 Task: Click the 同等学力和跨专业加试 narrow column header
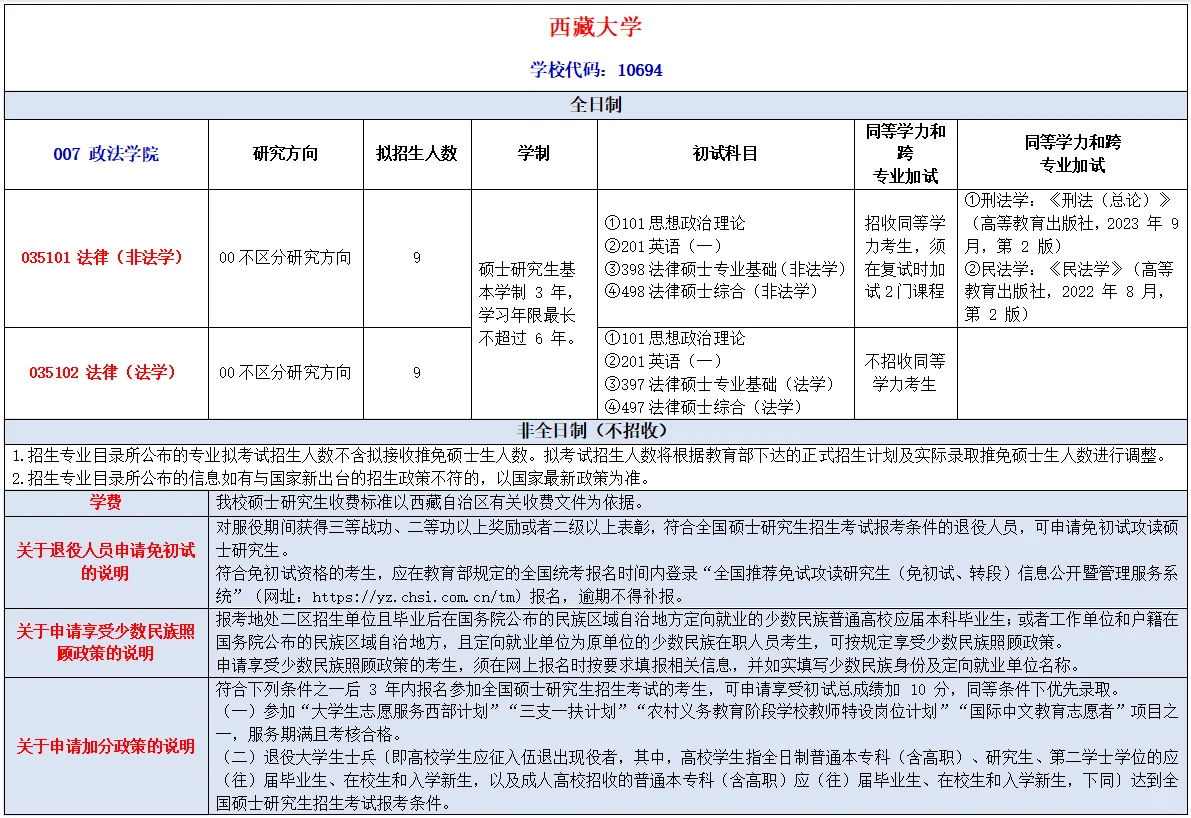point(905,154)
